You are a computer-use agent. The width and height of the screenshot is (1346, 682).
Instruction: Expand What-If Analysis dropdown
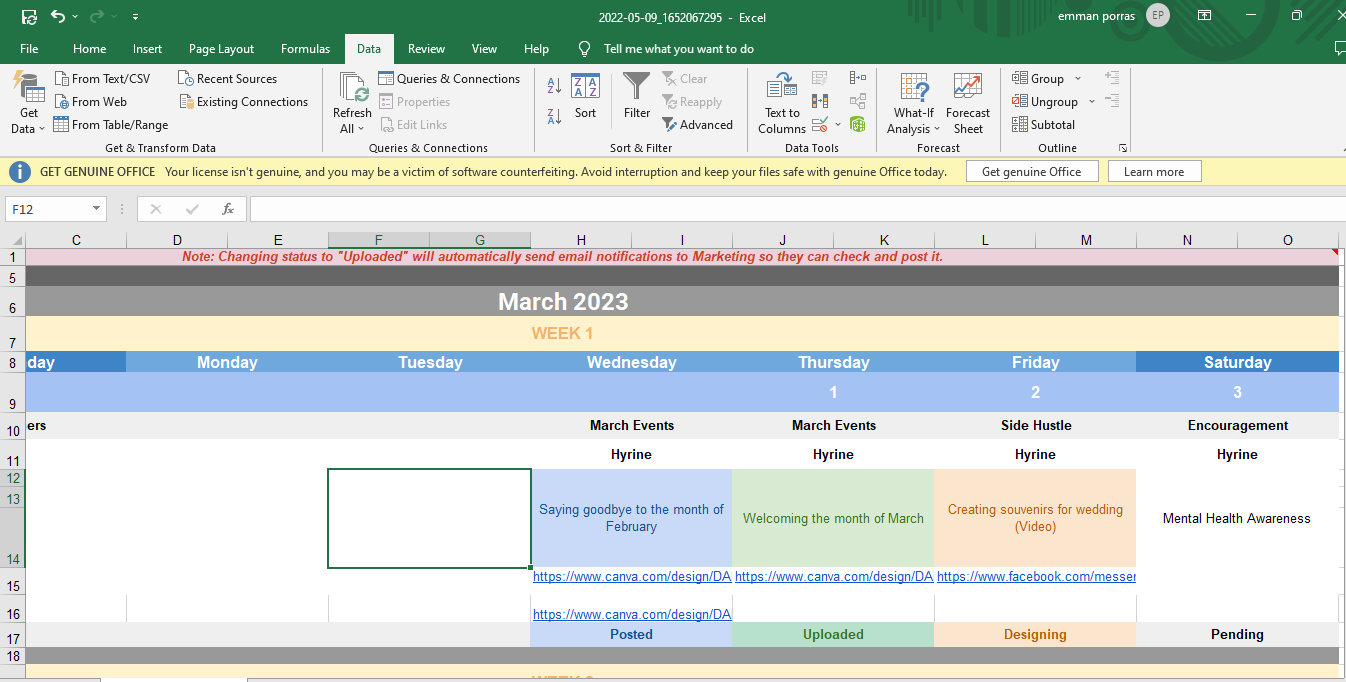[937, 129]
